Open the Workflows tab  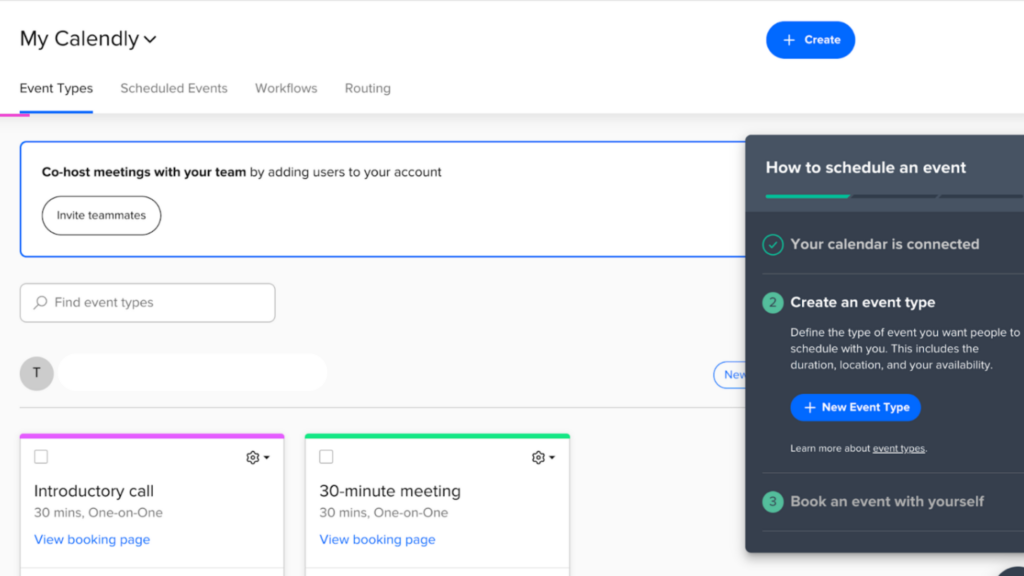[286, 88]
